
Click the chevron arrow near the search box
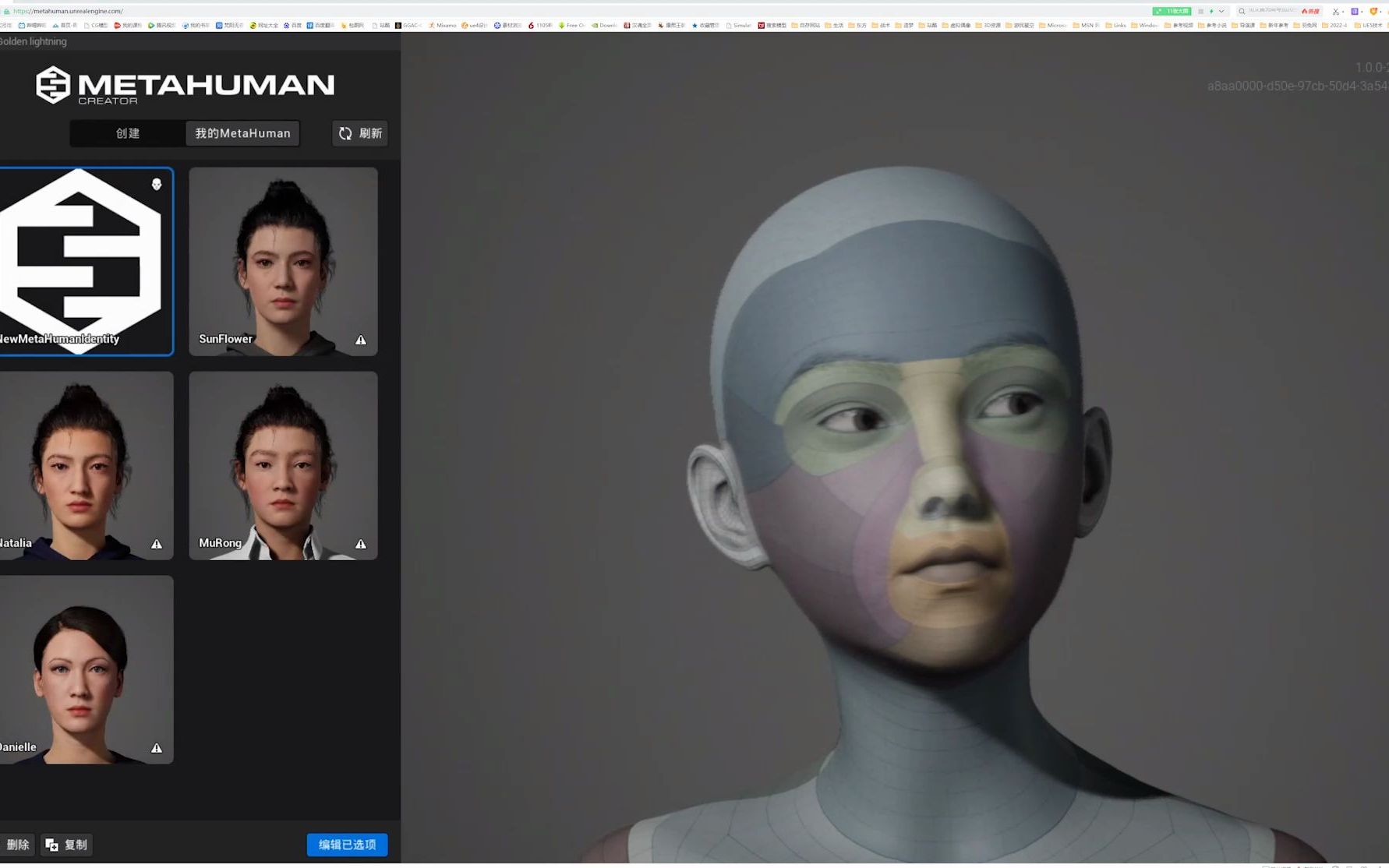pyautogui.click(x=1221, y=11)
